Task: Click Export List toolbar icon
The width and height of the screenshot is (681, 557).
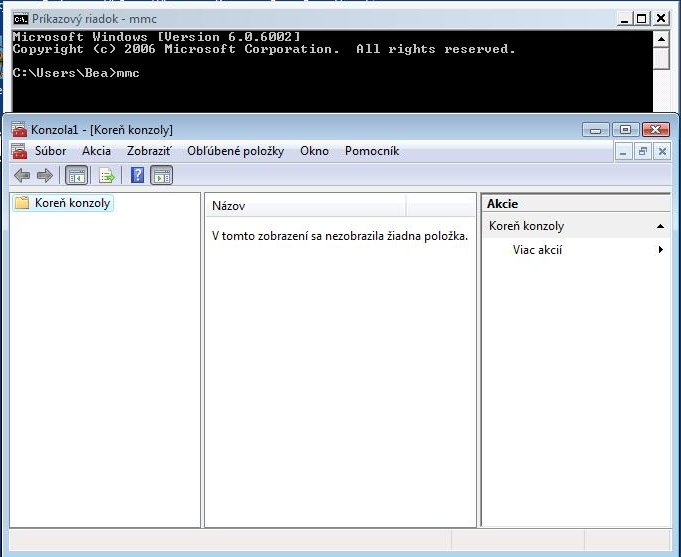Action: (x=106, y=176)
